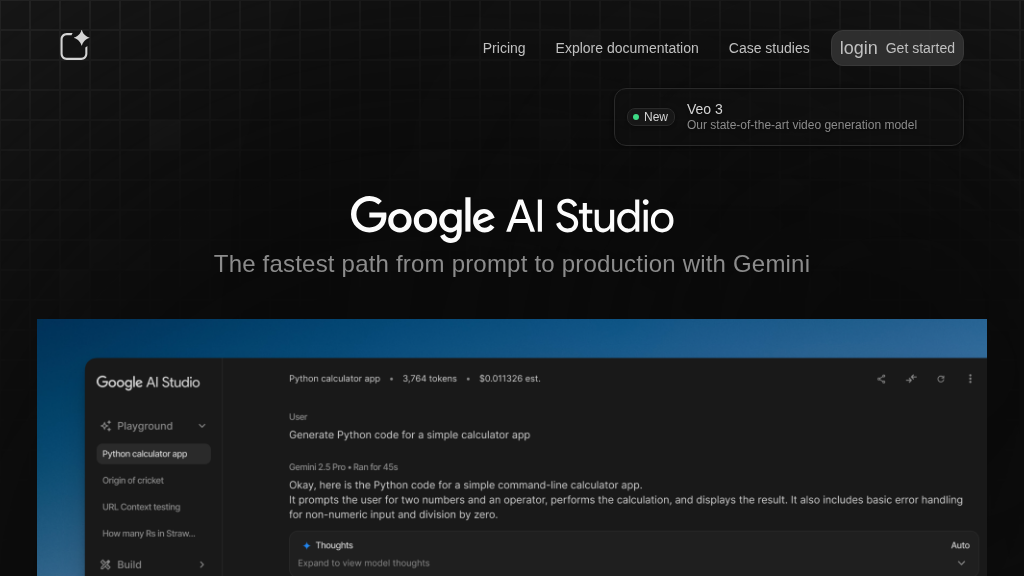Click the share conversation icon
Image resolution: width=1024 pixels, height=576 pixels.
[x=881, y=379]
